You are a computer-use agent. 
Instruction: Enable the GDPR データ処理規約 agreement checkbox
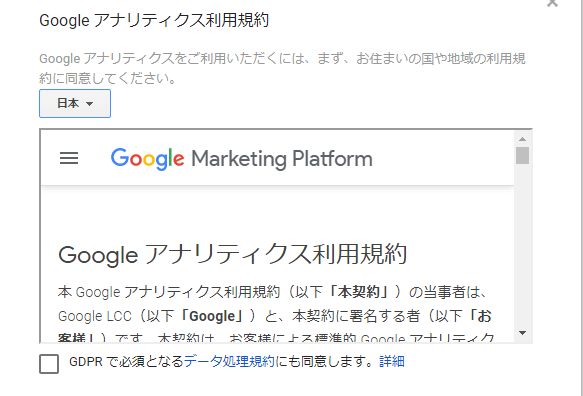tap(49, 363)
